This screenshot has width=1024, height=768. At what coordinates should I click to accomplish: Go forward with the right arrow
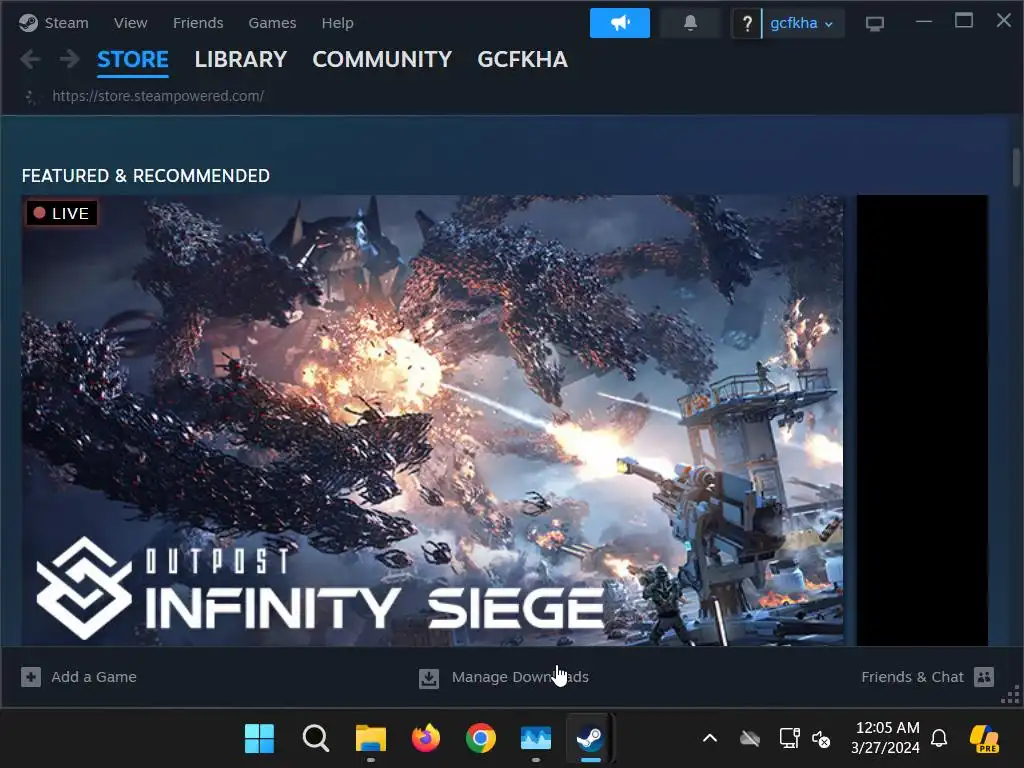69,59
